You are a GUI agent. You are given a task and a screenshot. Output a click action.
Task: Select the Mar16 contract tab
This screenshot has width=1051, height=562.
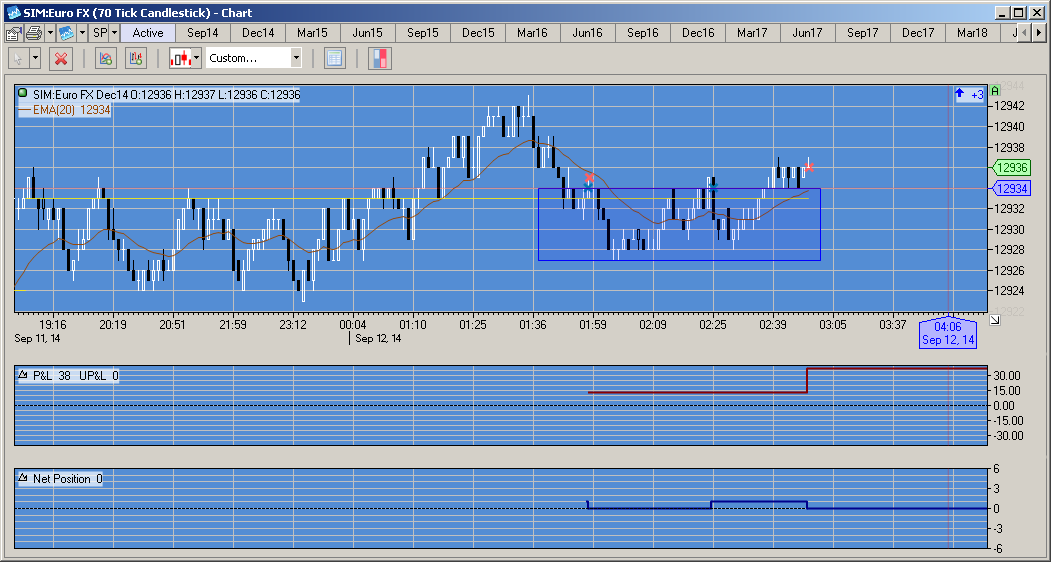532,33
